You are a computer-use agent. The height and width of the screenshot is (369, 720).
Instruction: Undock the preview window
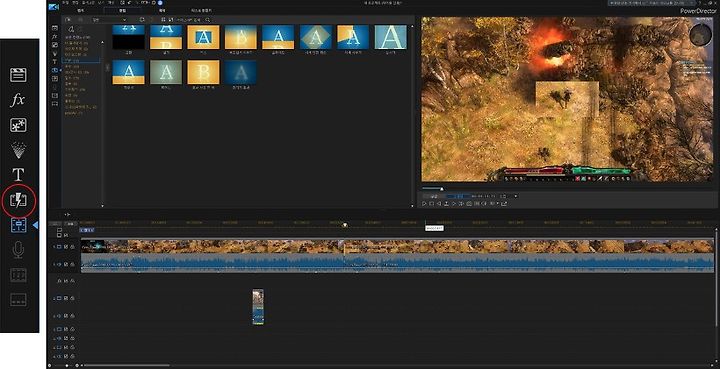tap(504, 203)
